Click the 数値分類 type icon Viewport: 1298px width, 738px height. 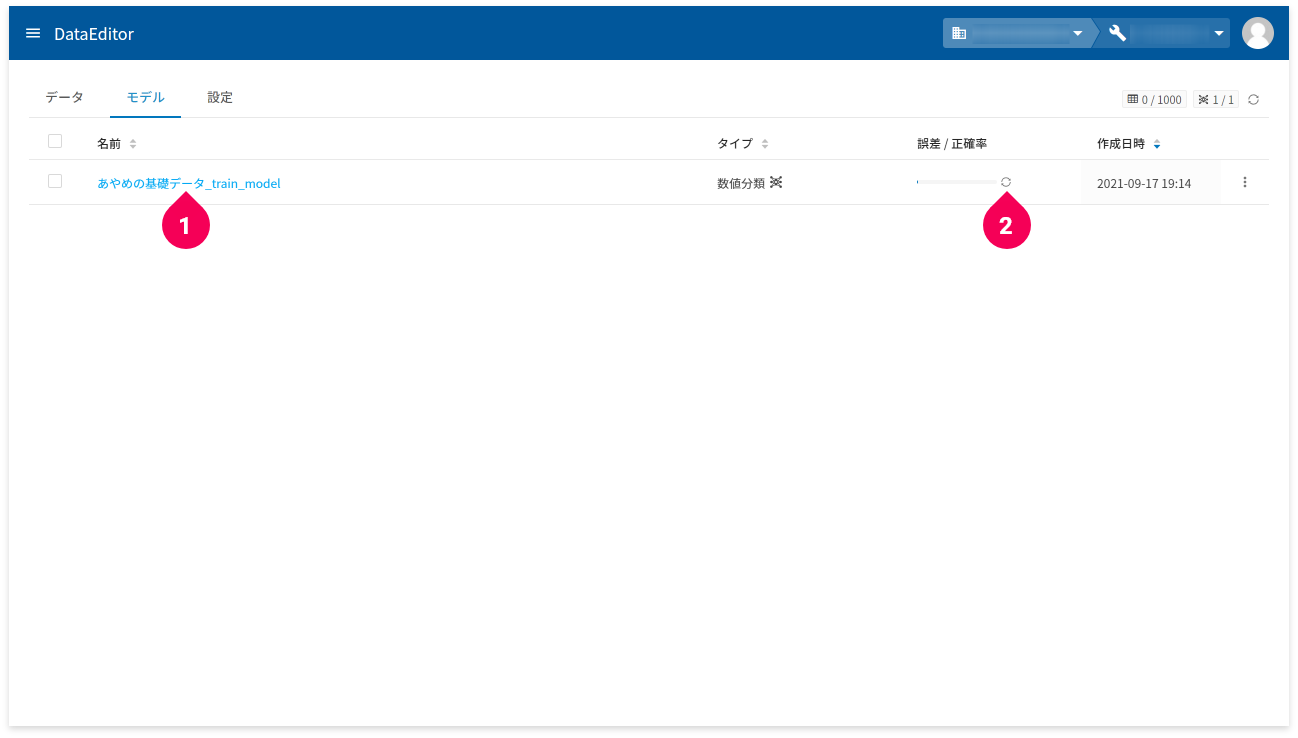point(776,182)
